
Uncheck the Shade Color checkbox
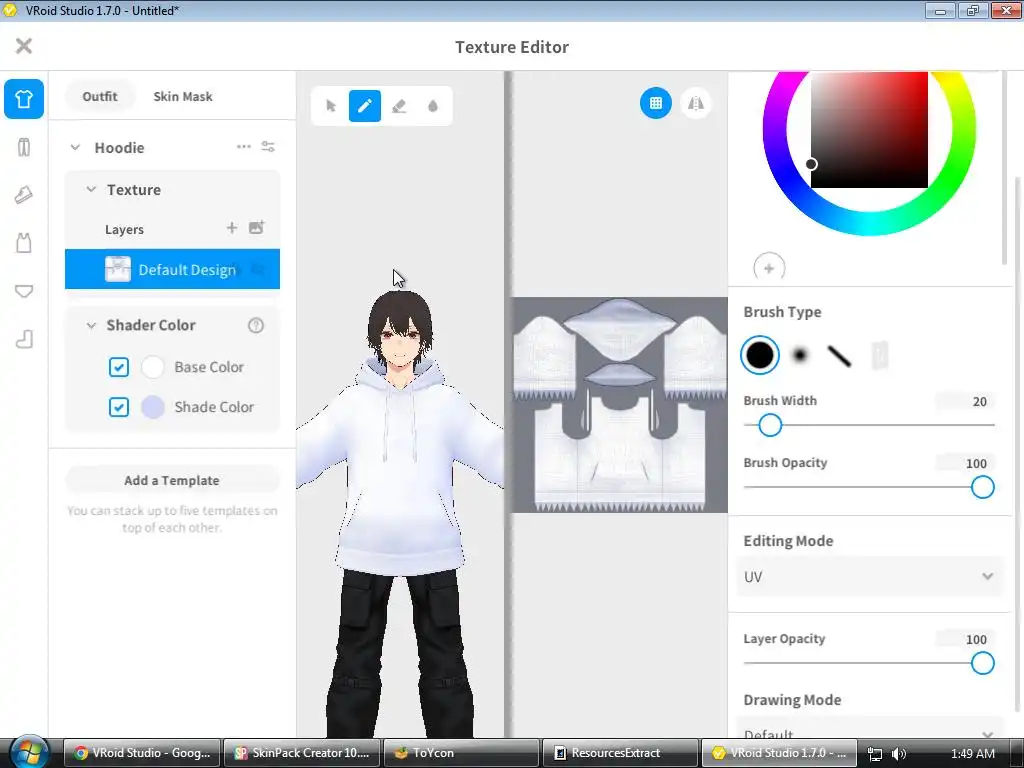[119, 407]
